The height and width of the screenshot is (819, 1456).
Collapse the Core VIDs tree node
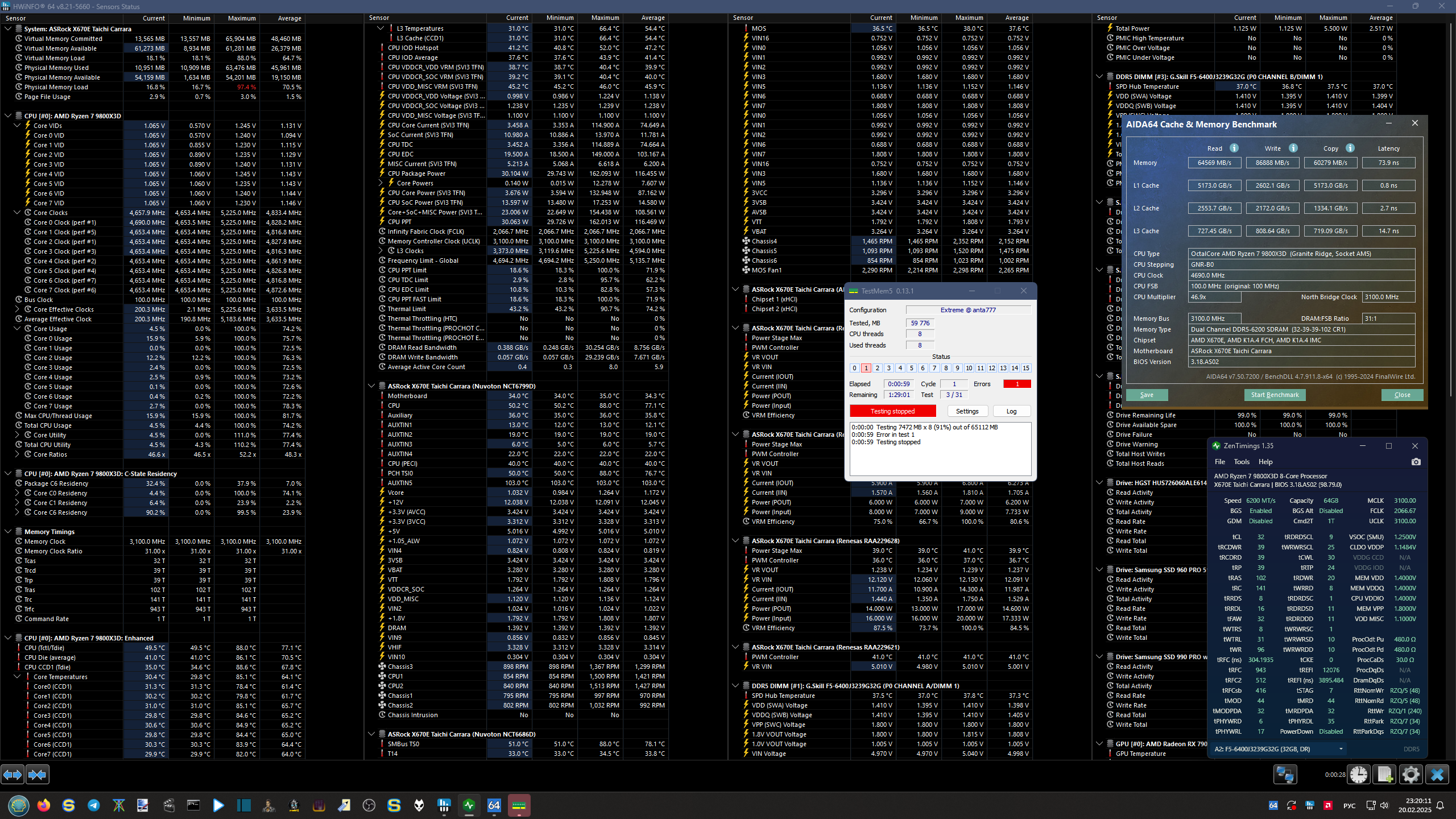(17, 126)
